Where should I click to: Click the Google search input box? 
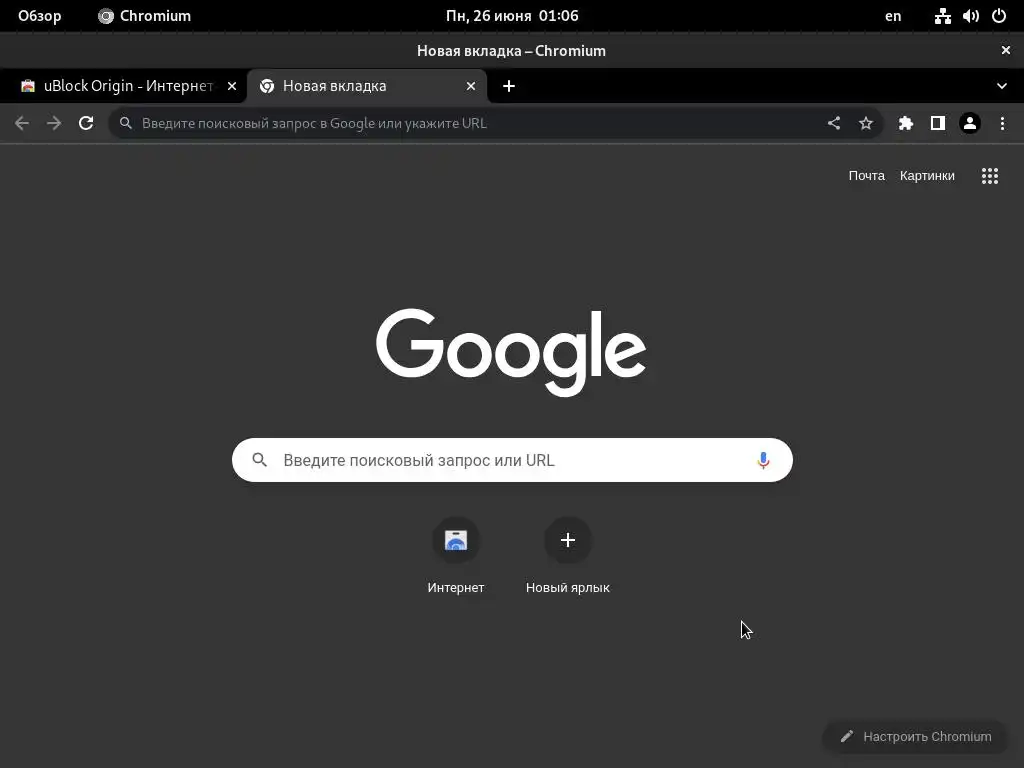tap(513, 460)
